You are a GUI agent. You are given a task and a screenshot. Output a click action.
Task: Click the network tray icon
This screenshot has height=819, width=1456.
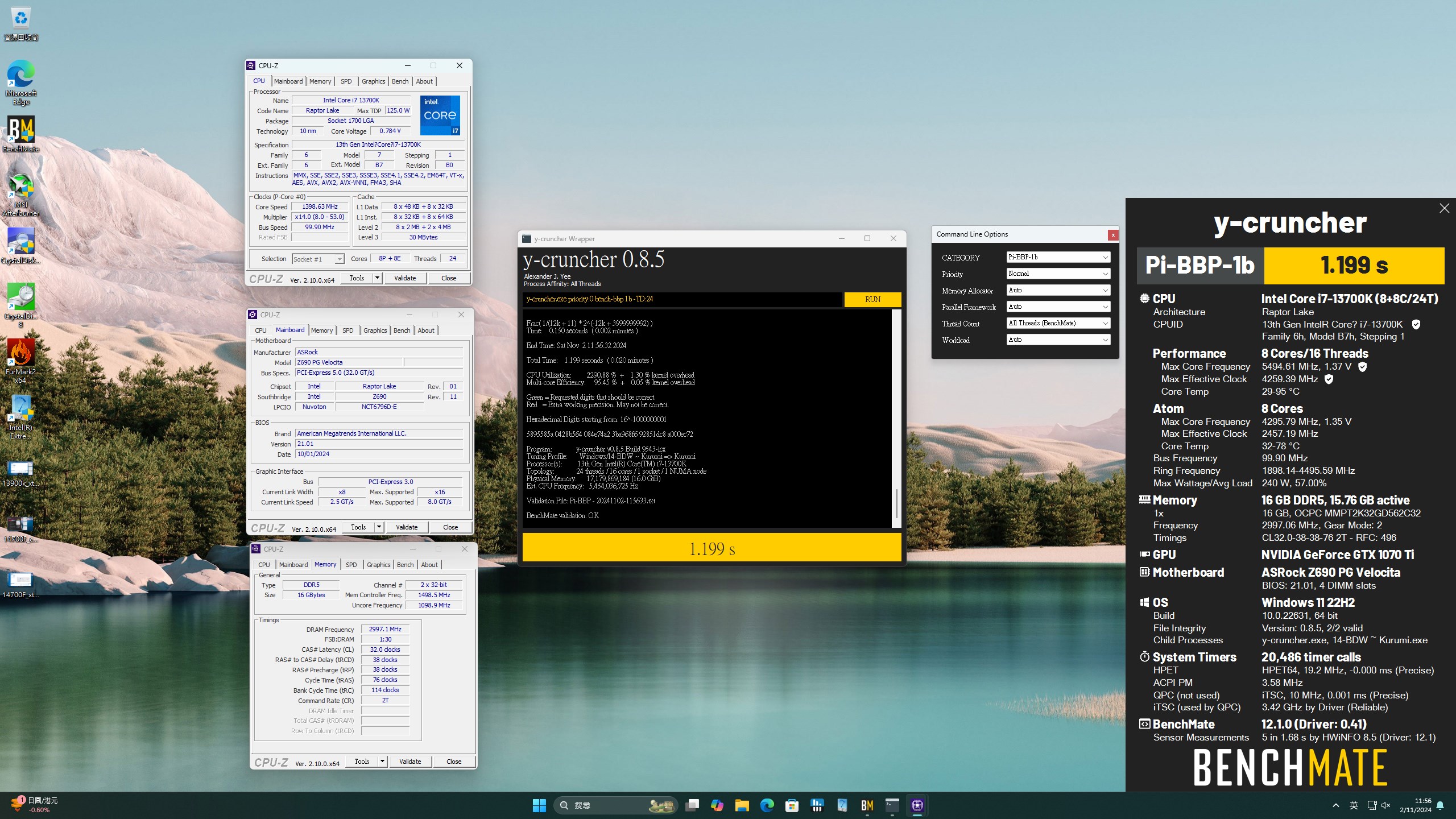[x=1372, y=805]
